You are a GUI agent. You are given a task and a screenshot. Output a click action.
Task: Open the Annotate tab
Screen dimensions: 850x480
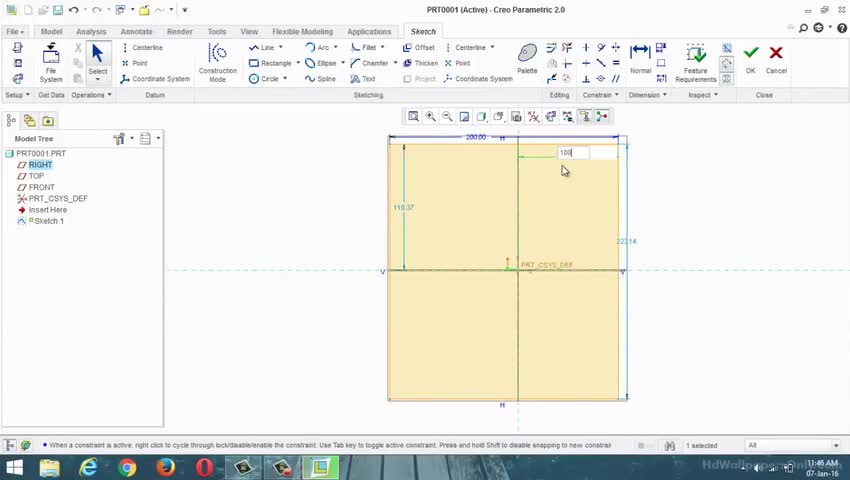tap(136, 31)
